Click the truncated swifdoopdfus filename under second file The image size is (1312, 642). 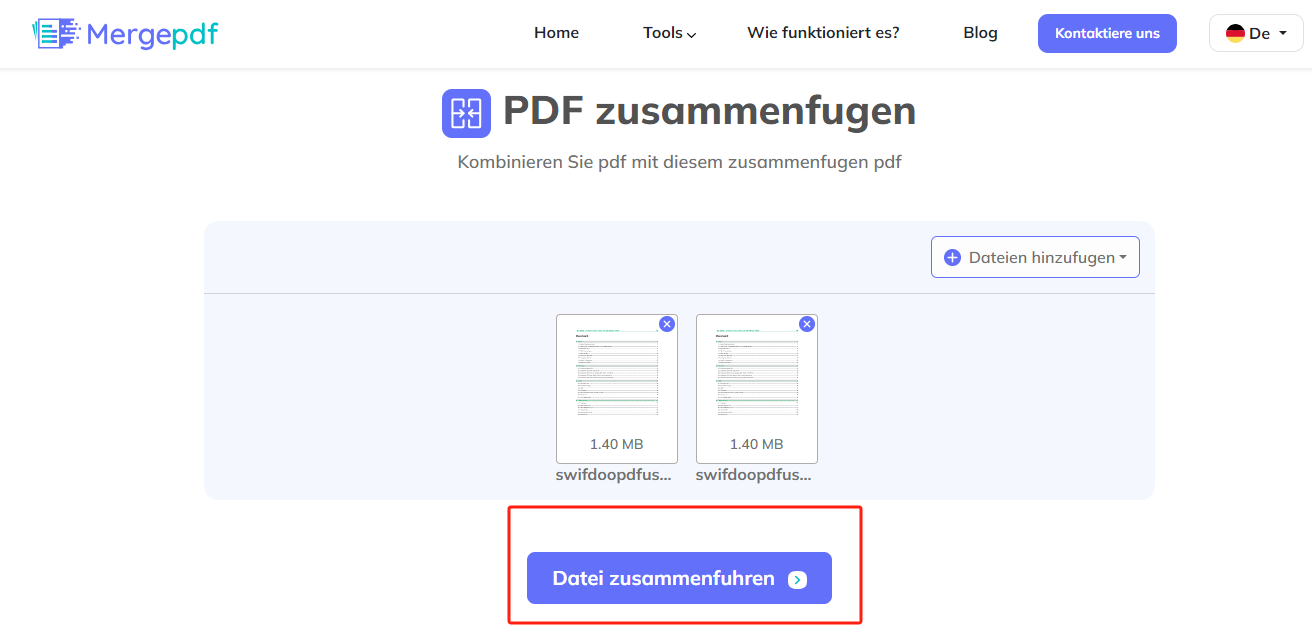[755, 474]
